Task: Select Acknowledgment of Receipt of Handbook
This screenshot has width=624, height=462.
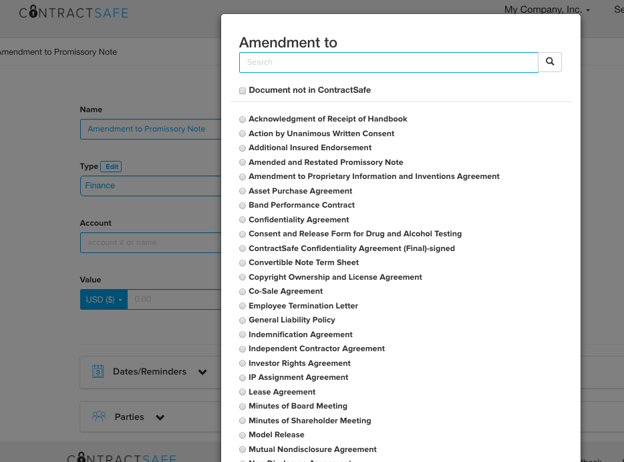Action: click(242, 119)
